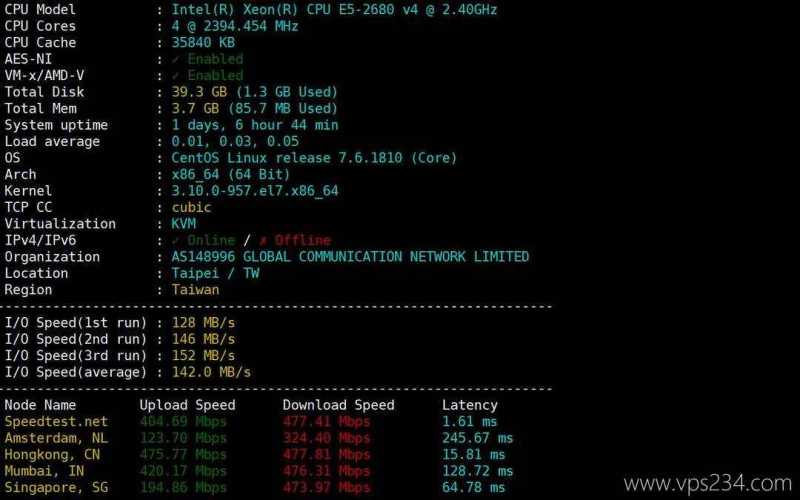Click the IPv6 Offline cross mark

point(263,240)
